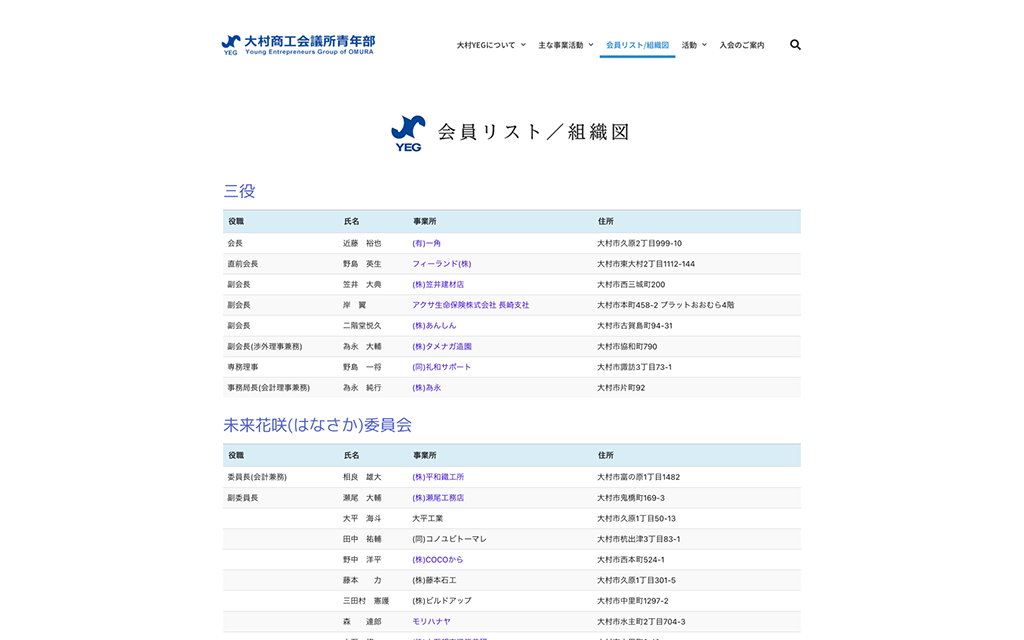Open the 主な事業活動 menu item
This screenshot has width=1024, height=640.
point(560,45)
